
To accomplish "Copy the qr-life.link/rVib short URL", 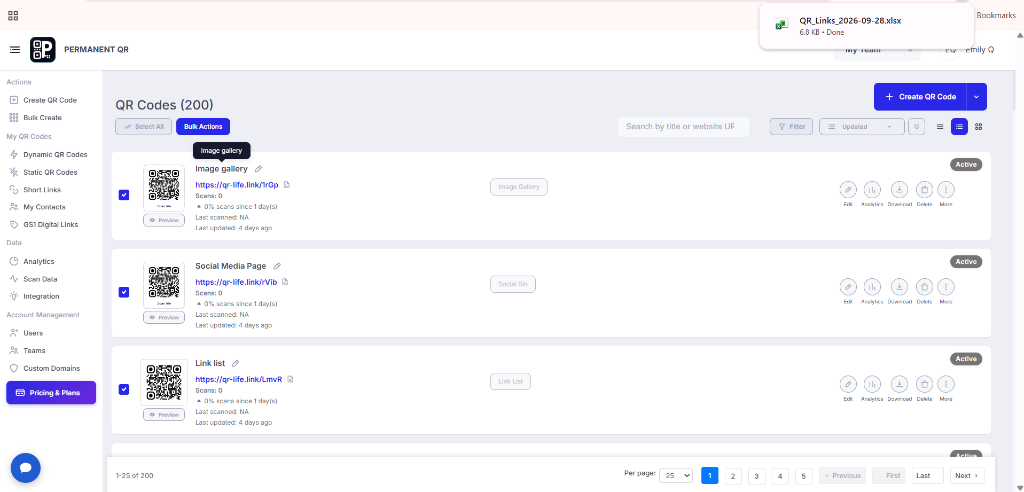I will 285,282.
